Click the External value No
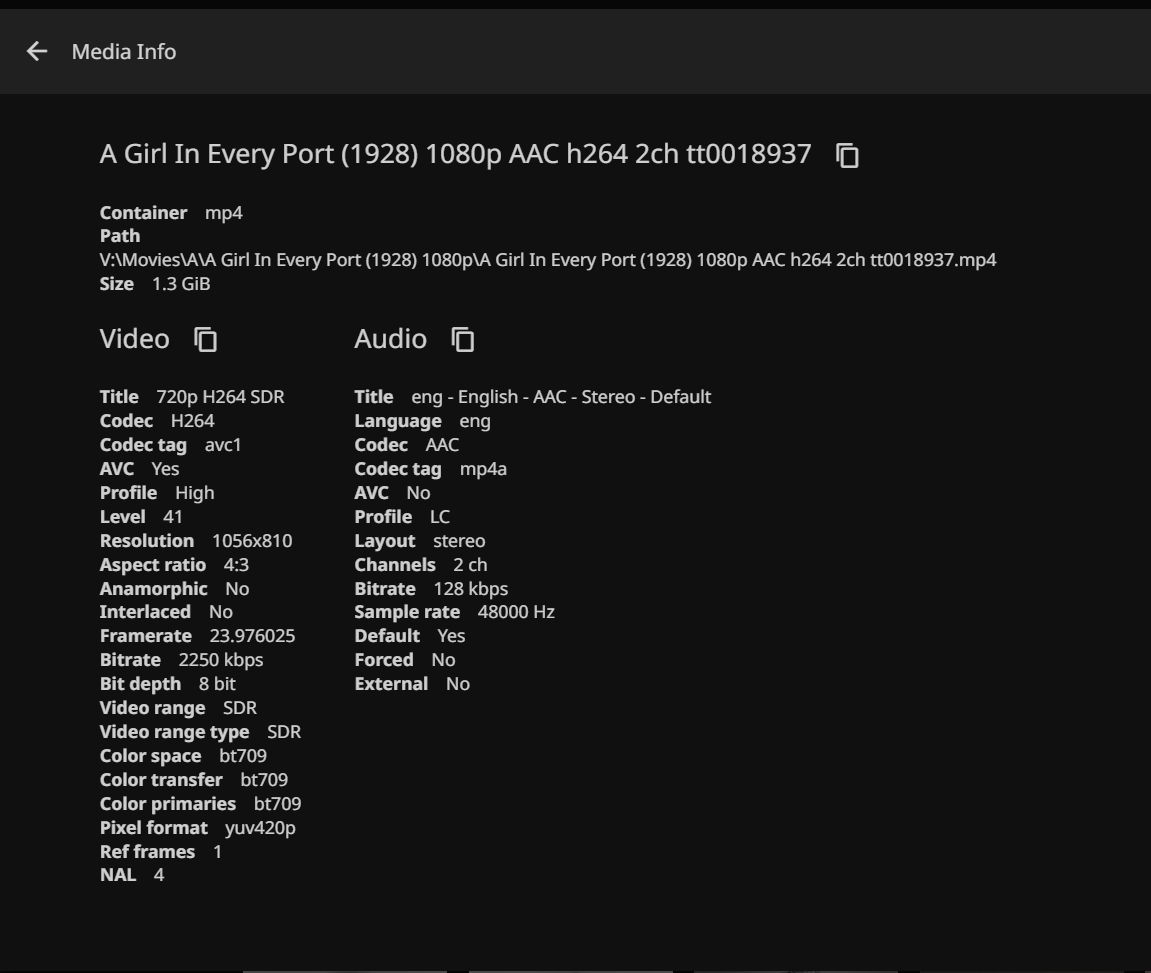The height and width of the screenshot is (973, 1151). pos(458,684)
